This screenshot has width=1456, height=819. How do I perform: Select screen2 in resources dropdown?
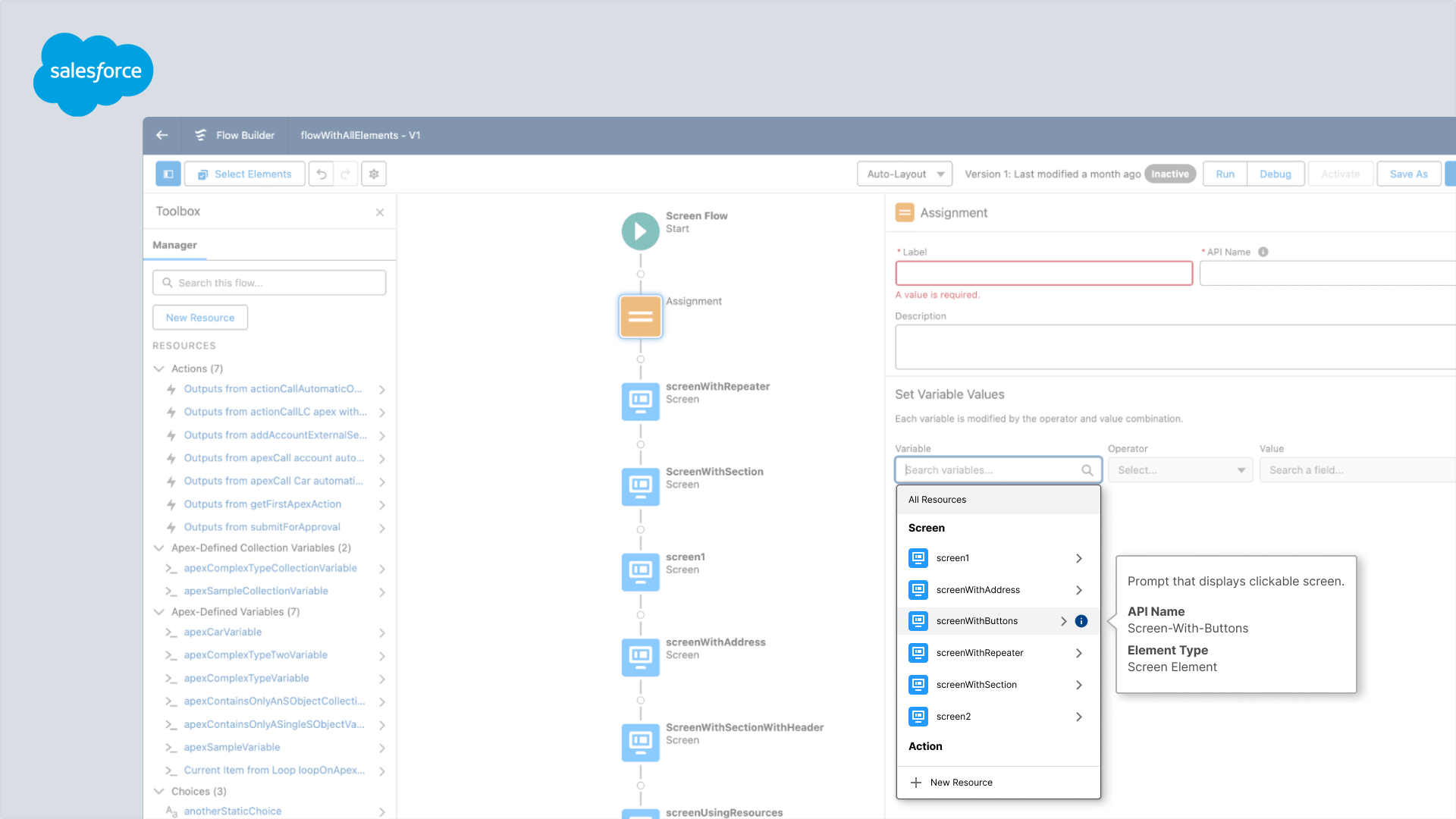[x=998, y=717]
